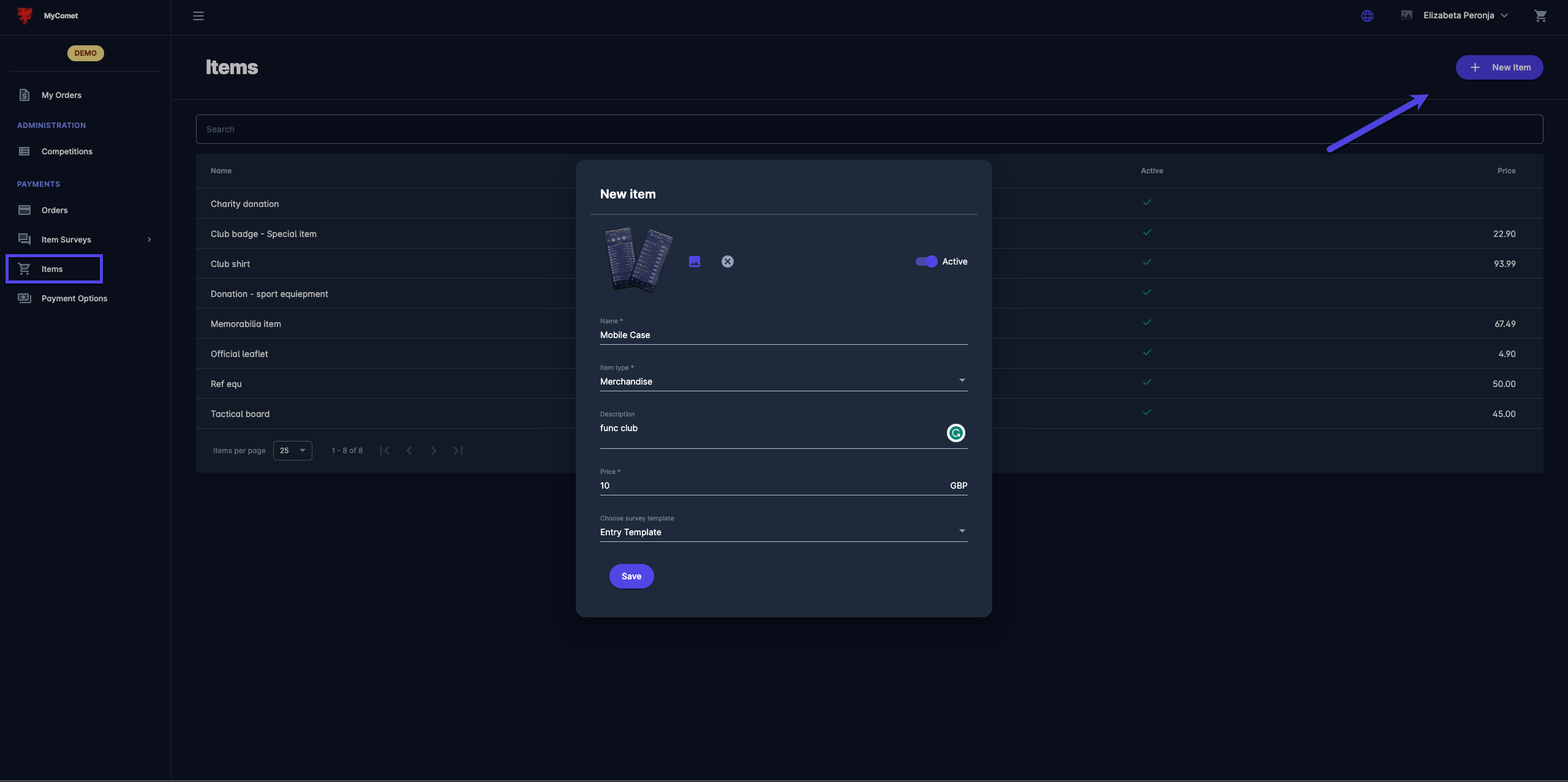Open the language globe icon
The height and width of the screenshot is (782, 1568).
tap(1367, 16)
